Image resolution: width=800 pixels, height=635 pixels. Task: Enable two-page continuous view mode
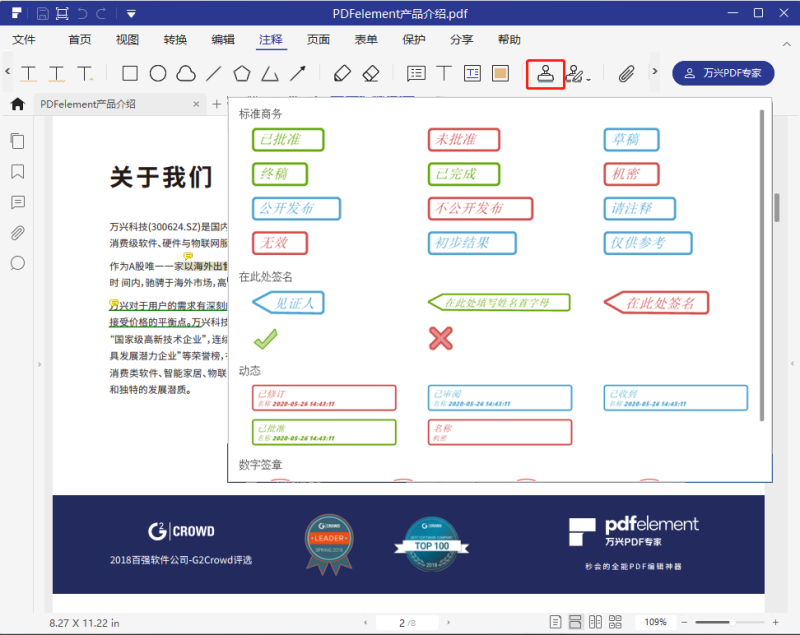[x=617, y=622]
